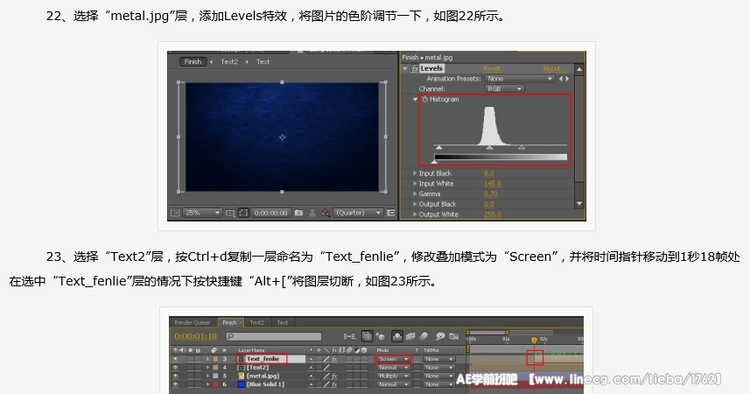Open the RGB Channel dropdown
Image resolution: width=750 pixels, height=394 pixels.
504,89
